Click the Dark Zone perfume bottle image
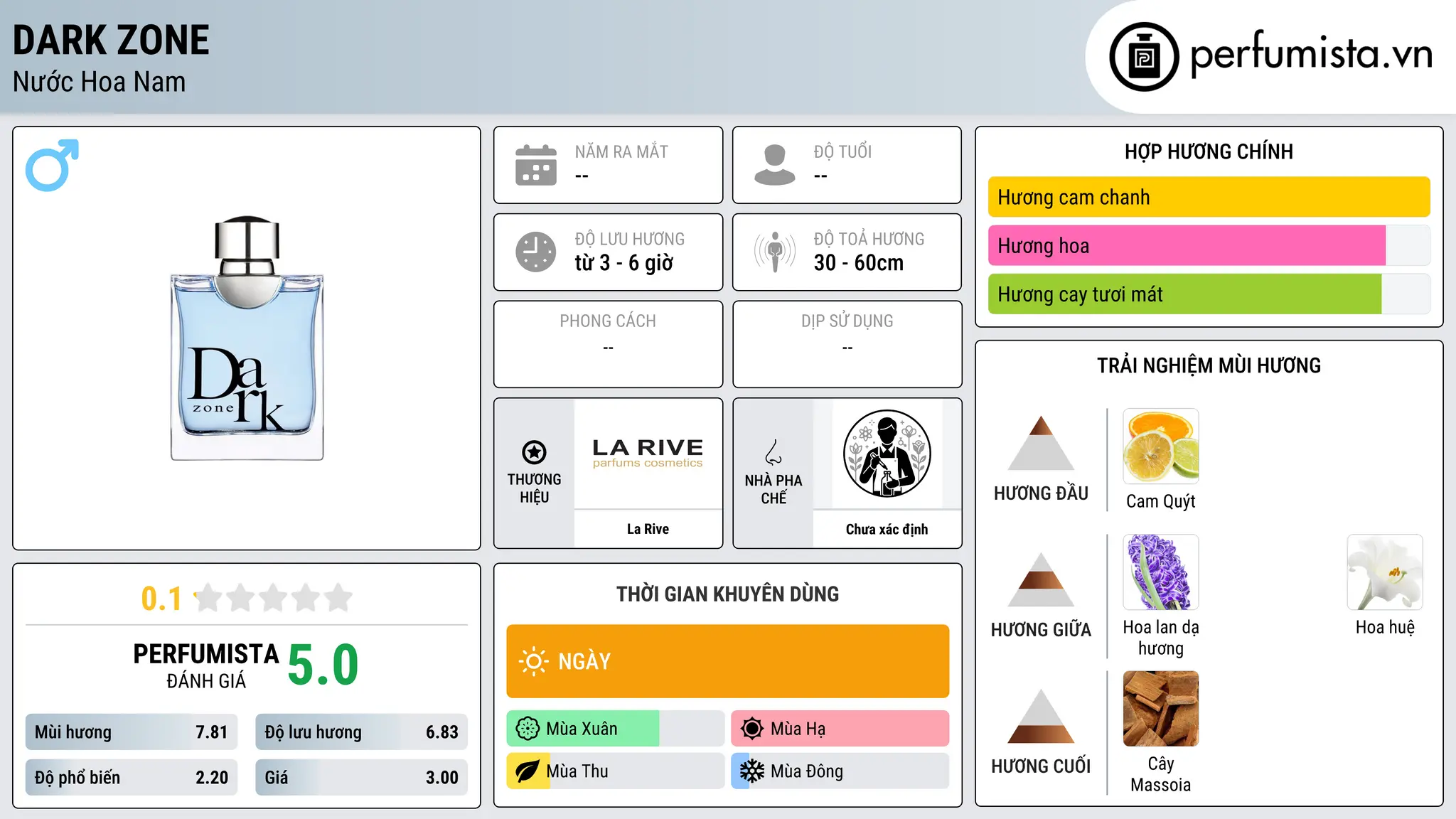The height and width of the screenshot is (819, 1456). [247, 338]
